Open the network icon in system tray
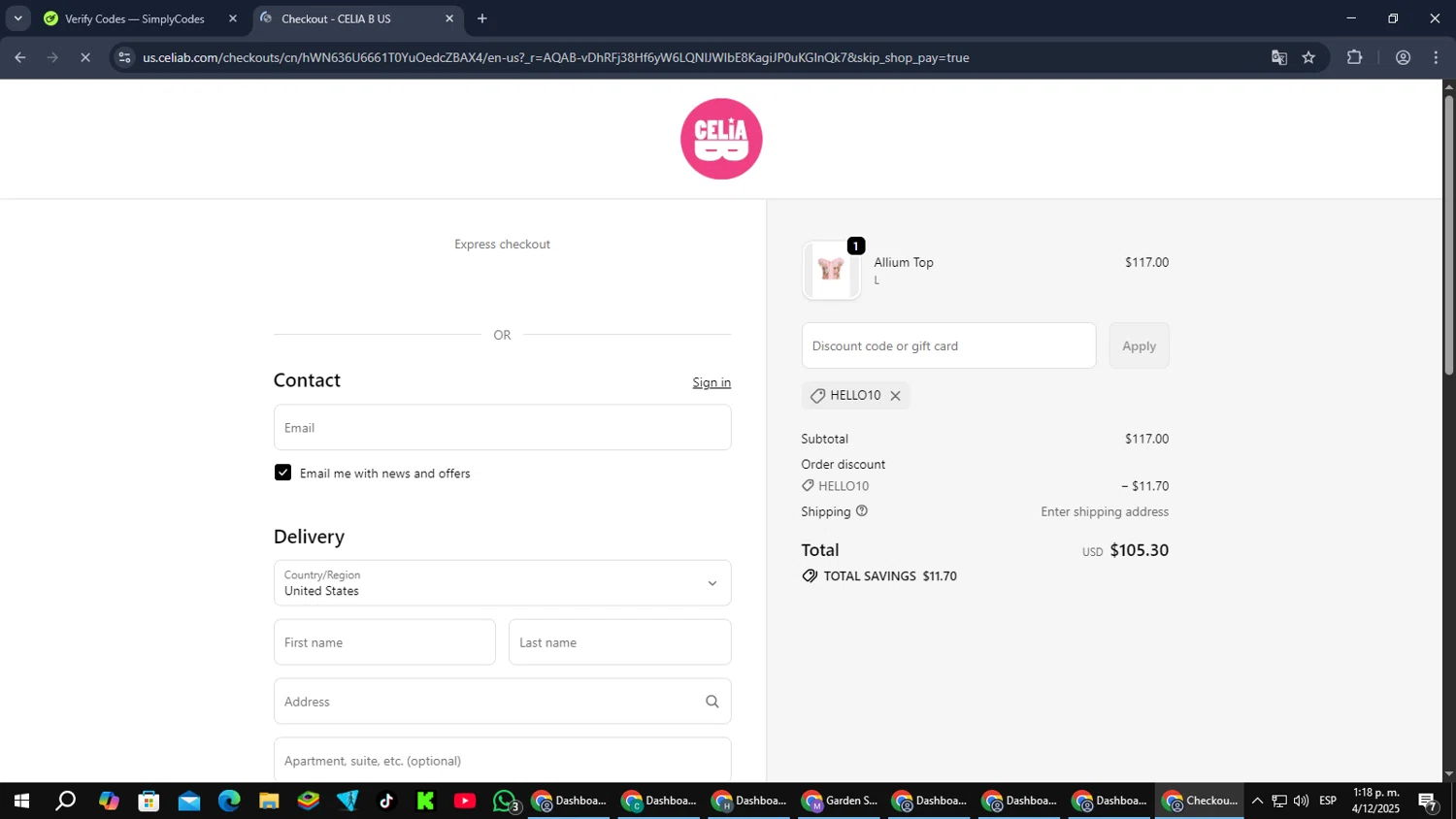The width and height of the screenshot is (1456, 819). (x=1279, y=801)
